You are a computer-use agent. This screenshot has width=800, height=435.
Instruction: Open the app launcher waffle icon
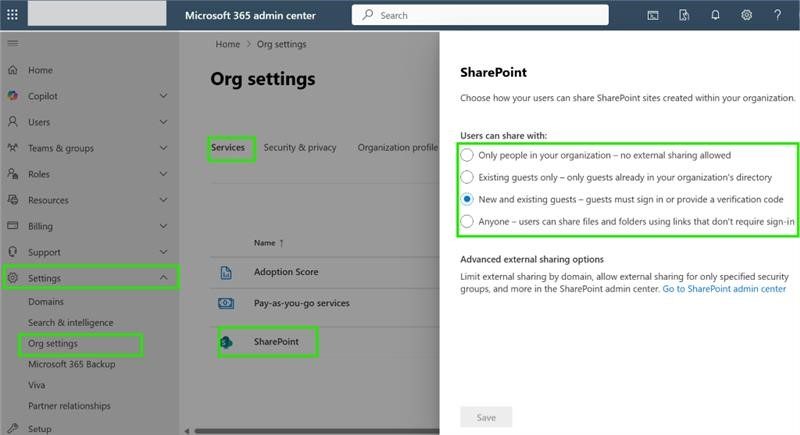(x=12, y=15)
